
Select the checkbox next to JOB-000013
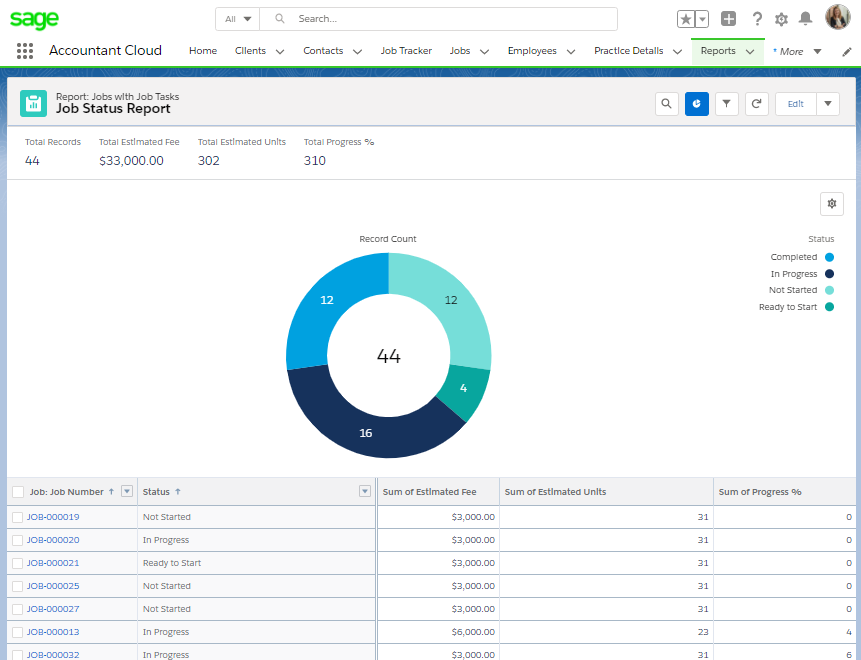click(x=16, y=631)
